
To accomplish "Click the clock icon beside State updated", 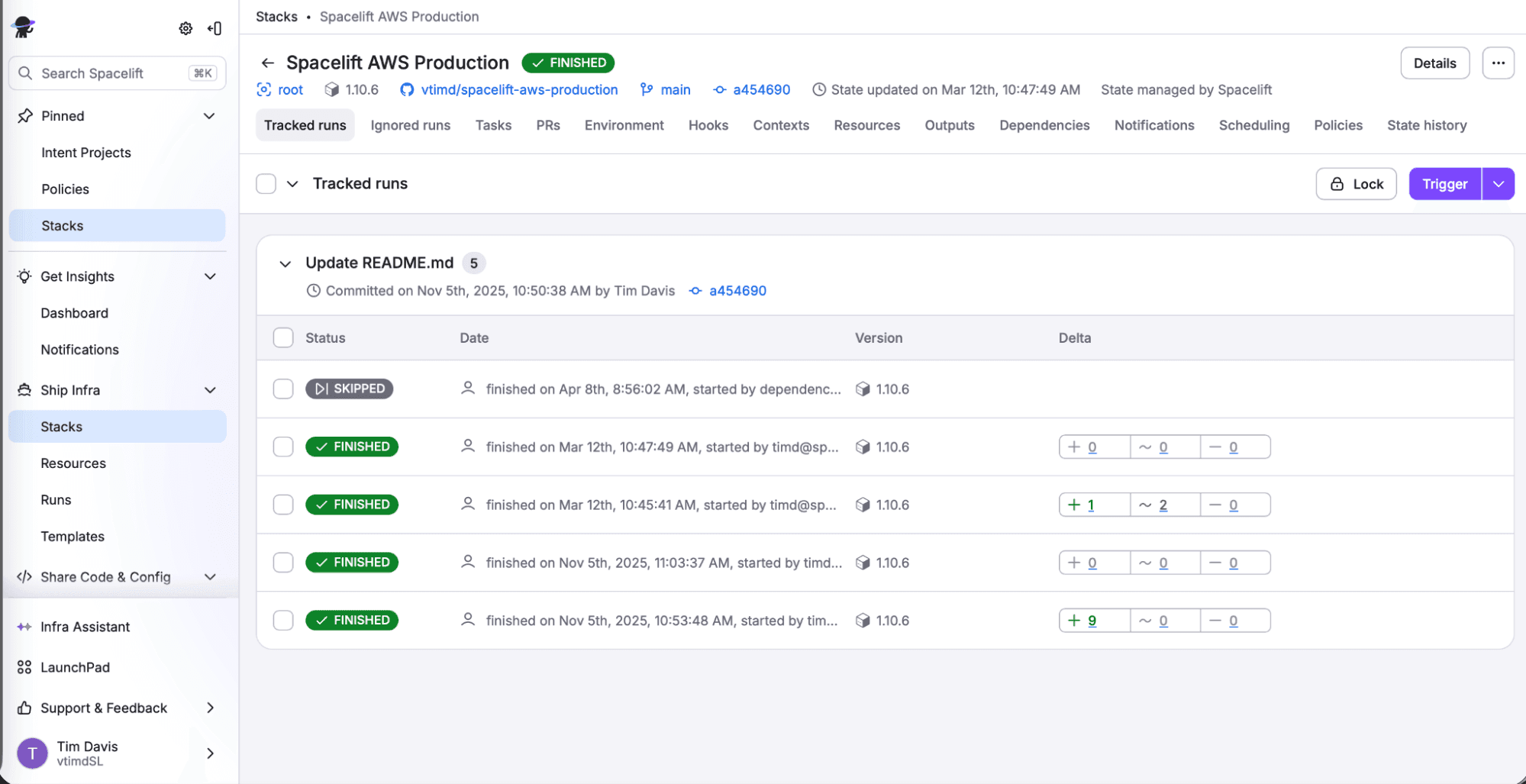I will click(818, 89).
